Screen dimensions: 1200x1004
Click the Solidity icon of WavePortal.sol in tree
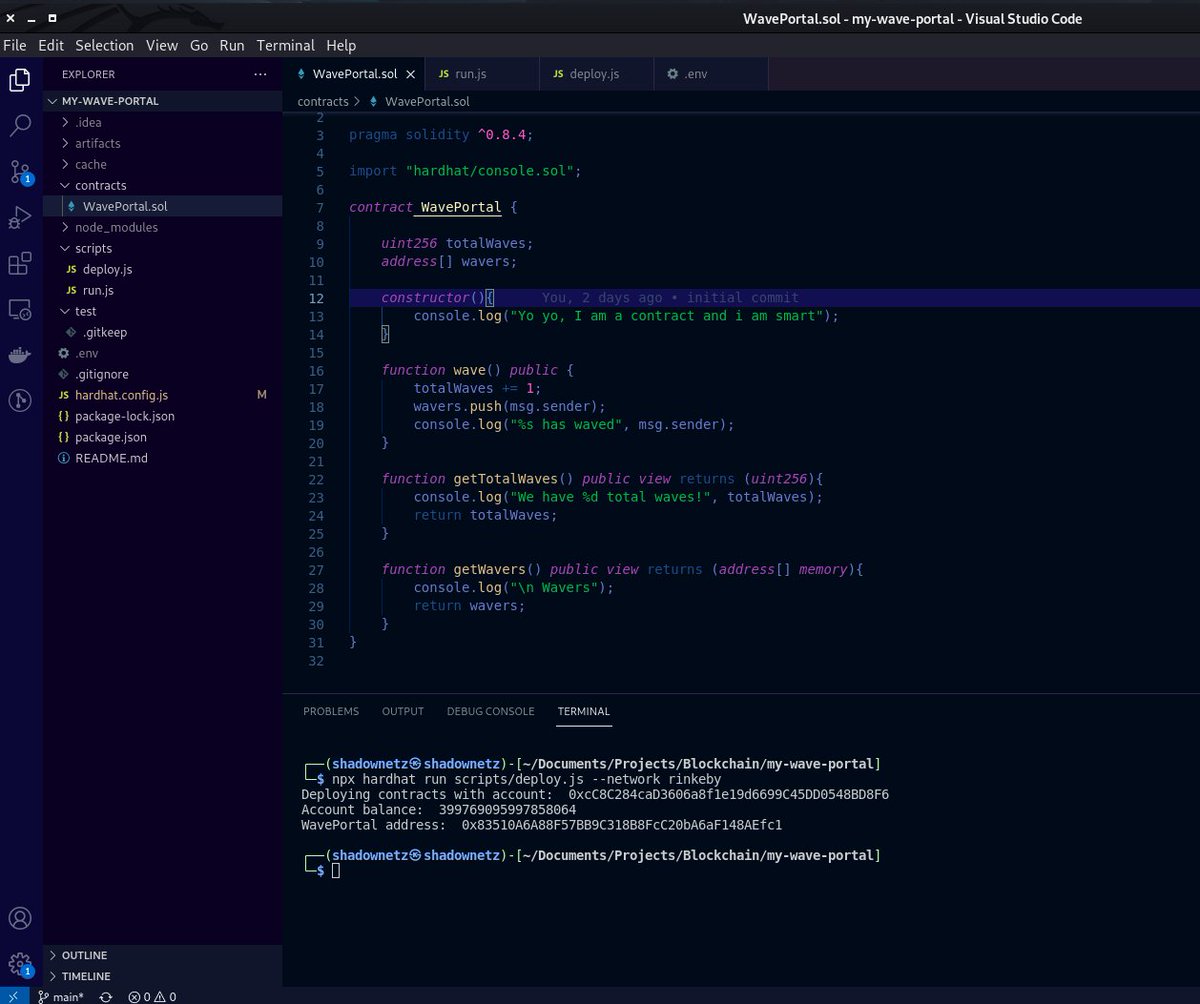click(x=72, y=206)
